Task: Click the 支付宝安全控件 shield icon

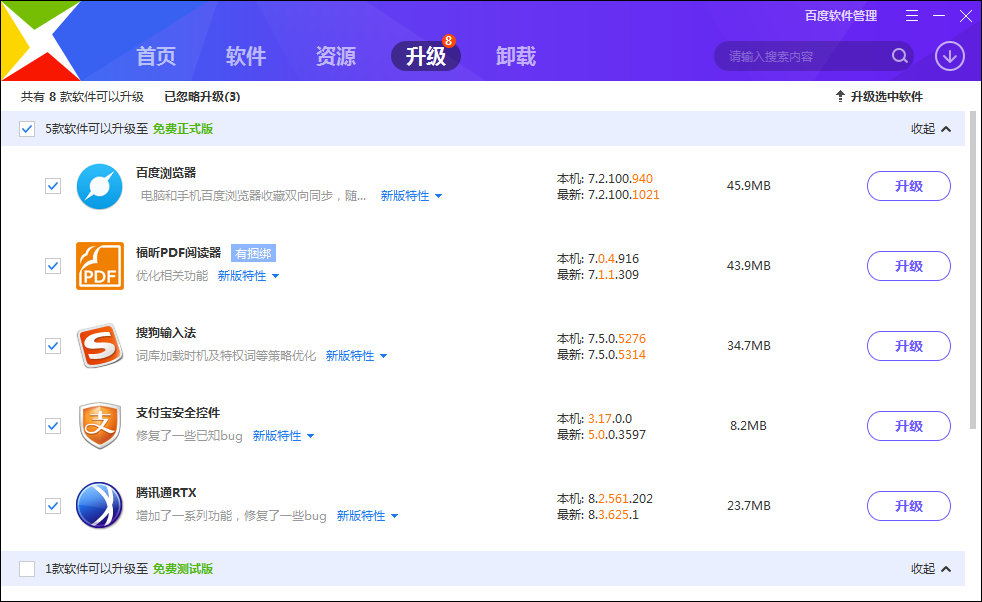Action: pos(99,426)
